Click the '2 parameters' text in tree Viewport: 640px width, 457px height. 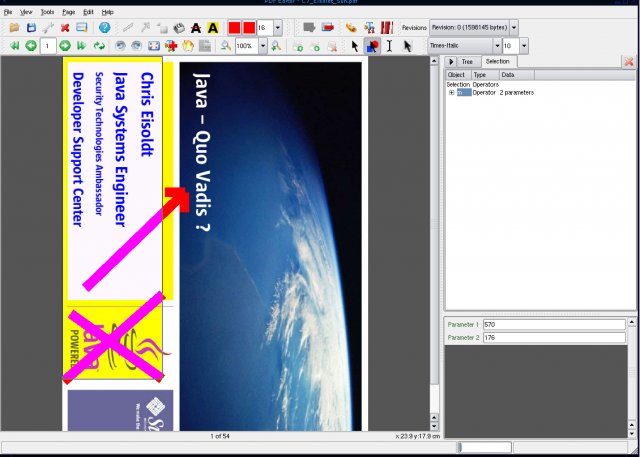click(517, 93)
